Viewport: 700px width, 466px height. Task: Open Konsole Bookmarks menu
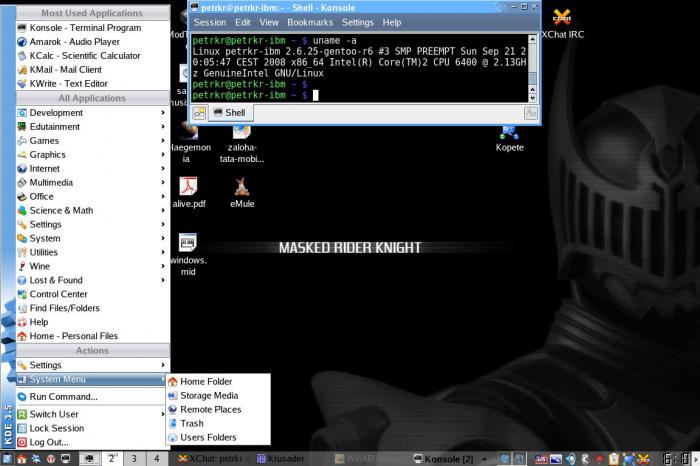(310, 22)
